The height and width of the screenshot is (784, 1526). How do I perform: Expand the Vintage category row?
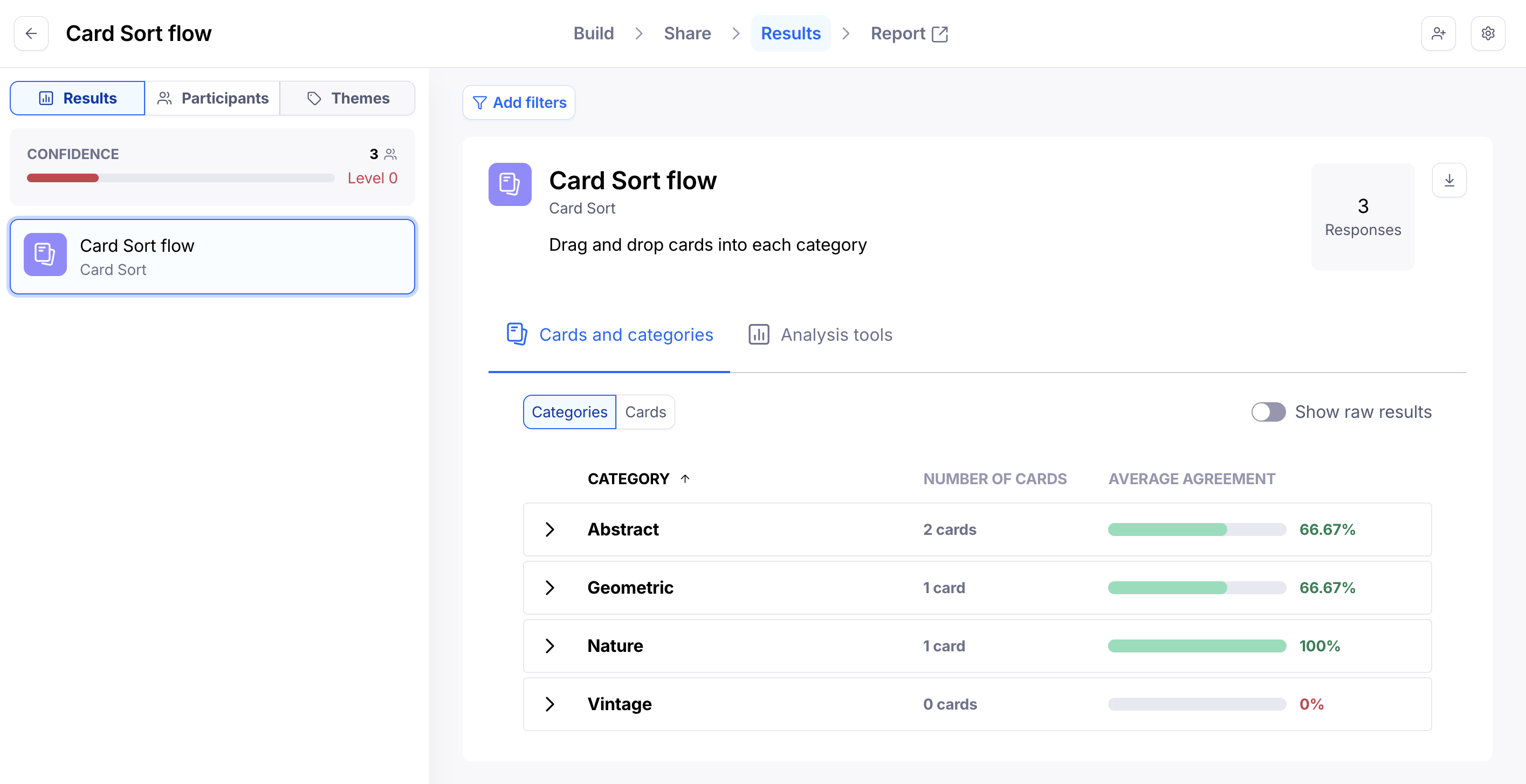click(550, 704)
